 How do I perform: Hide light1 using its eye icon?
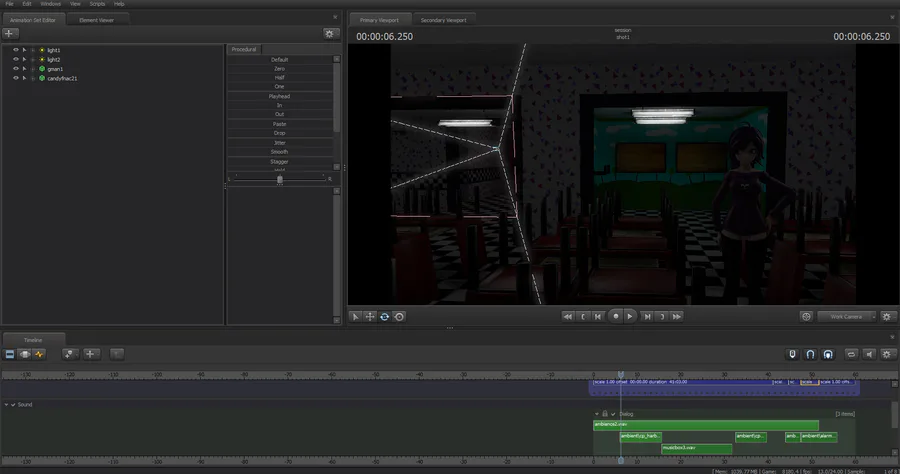[15, 50]
